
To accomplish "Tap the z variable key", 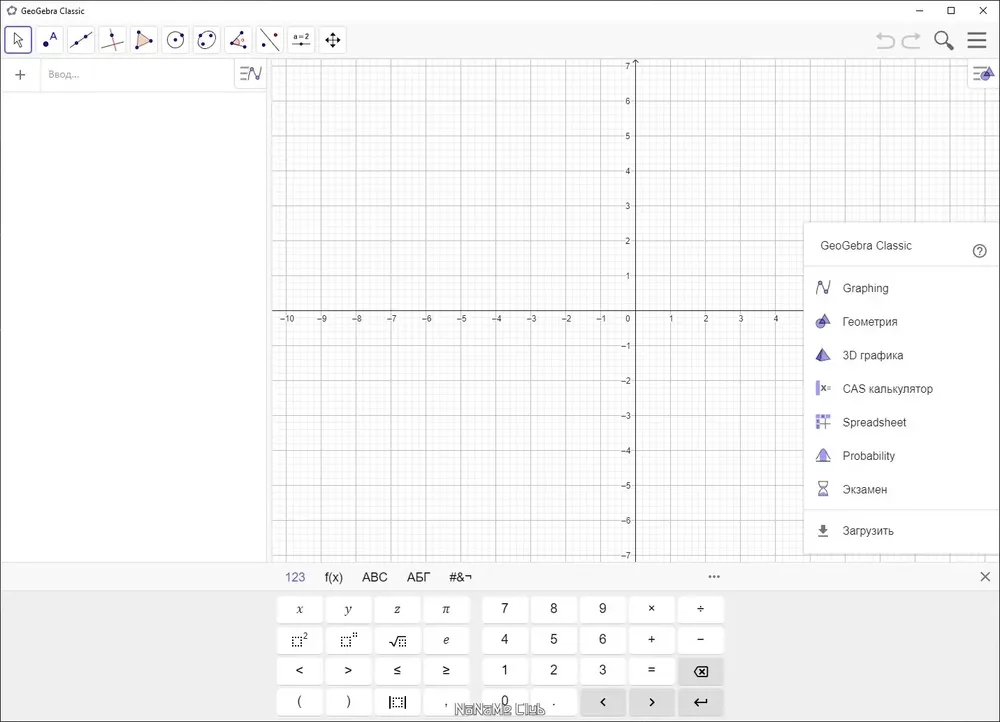I will 397,609.
